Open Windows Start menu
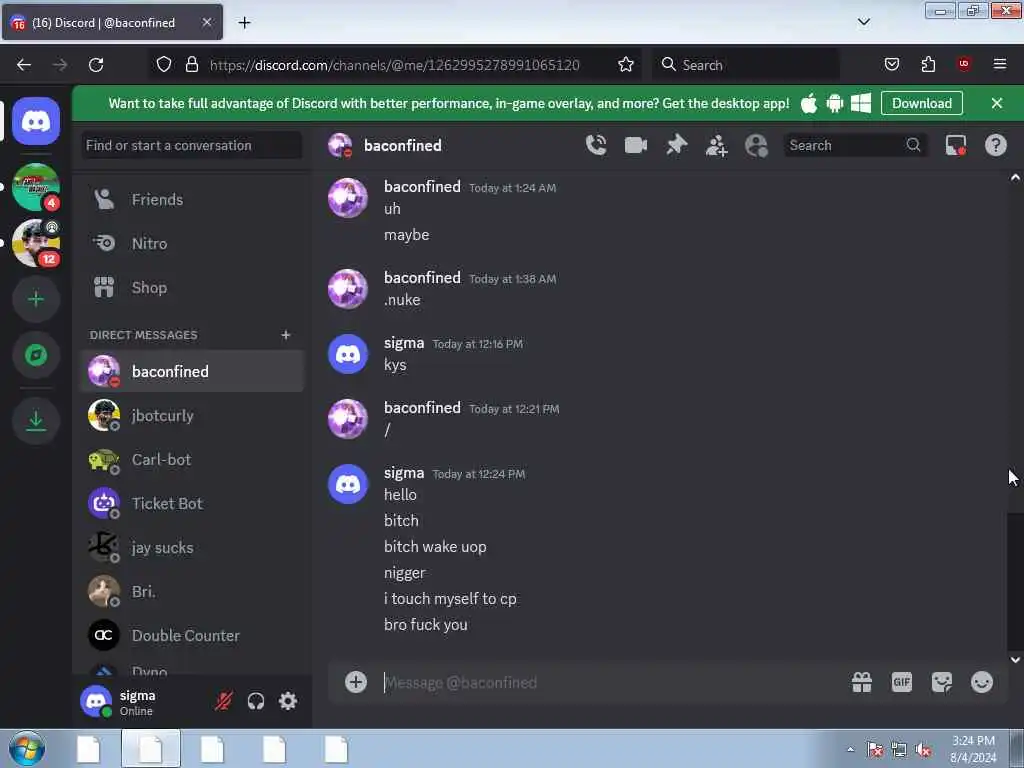Screen dimensions: 1024x768 (x=27, y=748)
